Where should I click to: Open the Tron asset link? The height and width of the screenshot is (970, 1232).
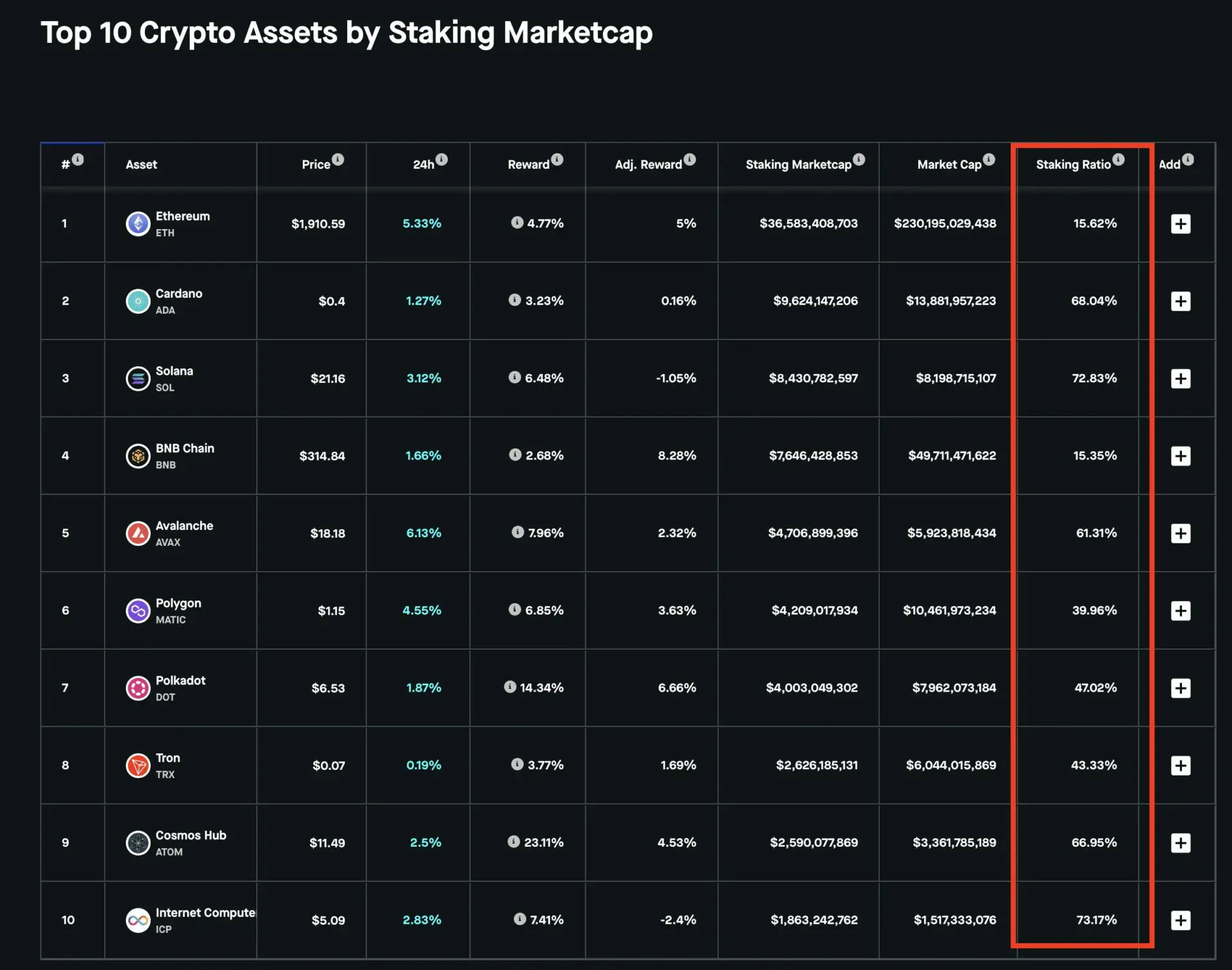[x=168, y=758]
